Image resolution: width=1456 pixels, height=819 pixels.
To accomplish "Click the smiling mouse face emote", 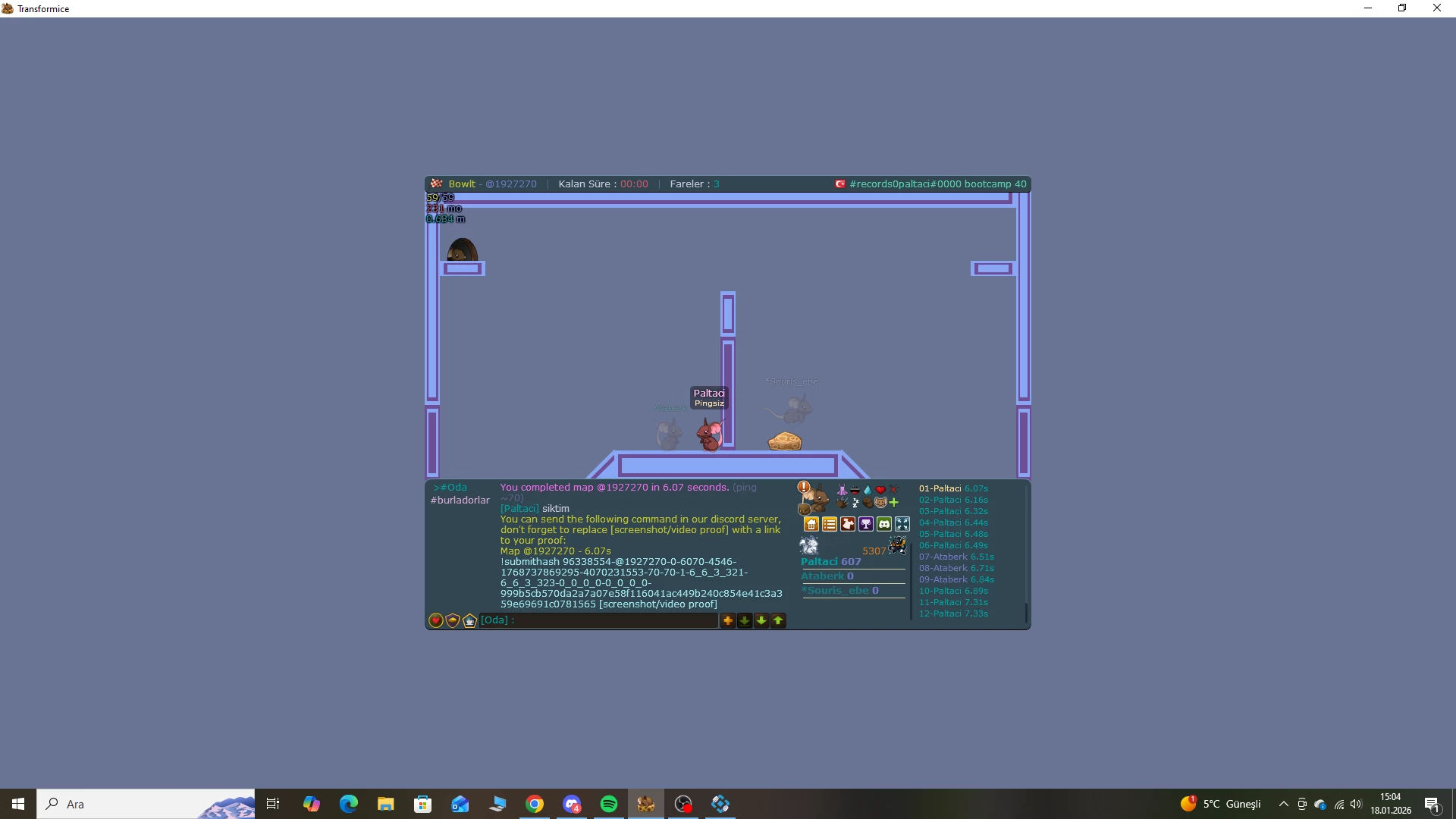I will pyautogui.click(x=880, y=502).
